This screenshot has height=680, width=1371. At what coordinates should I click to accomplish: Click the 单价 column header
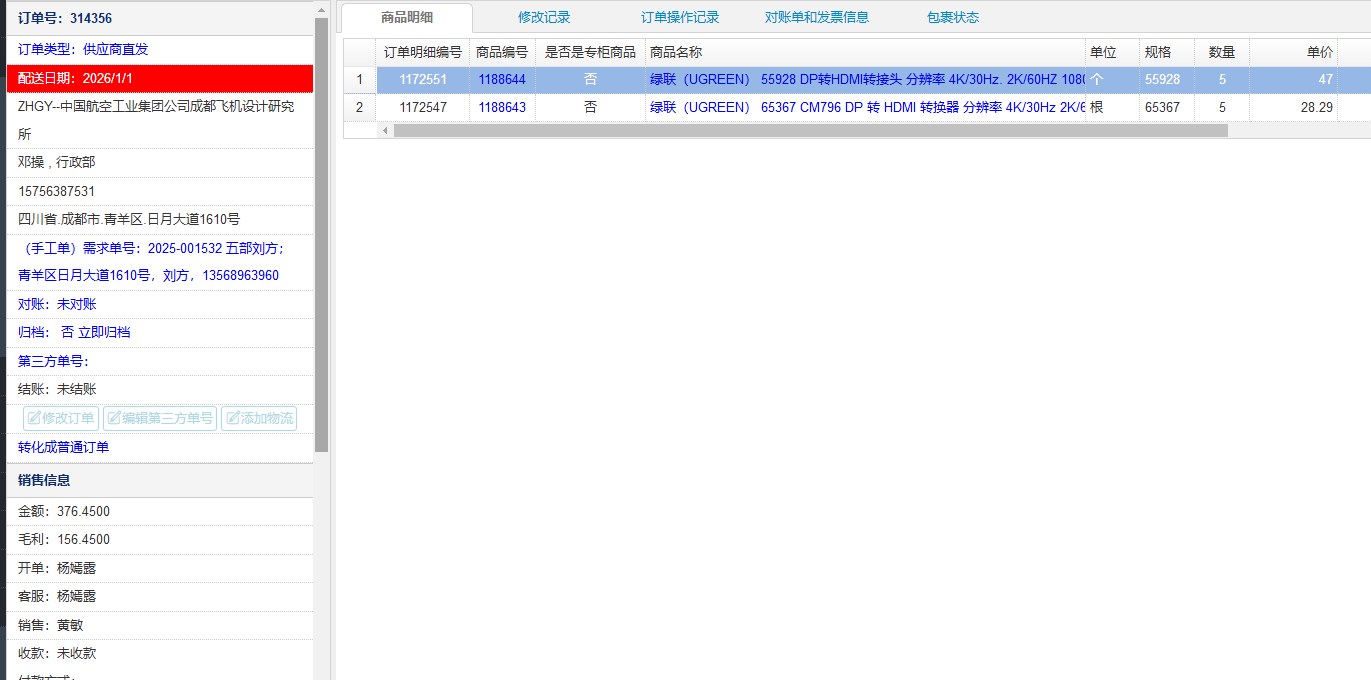1319,52
